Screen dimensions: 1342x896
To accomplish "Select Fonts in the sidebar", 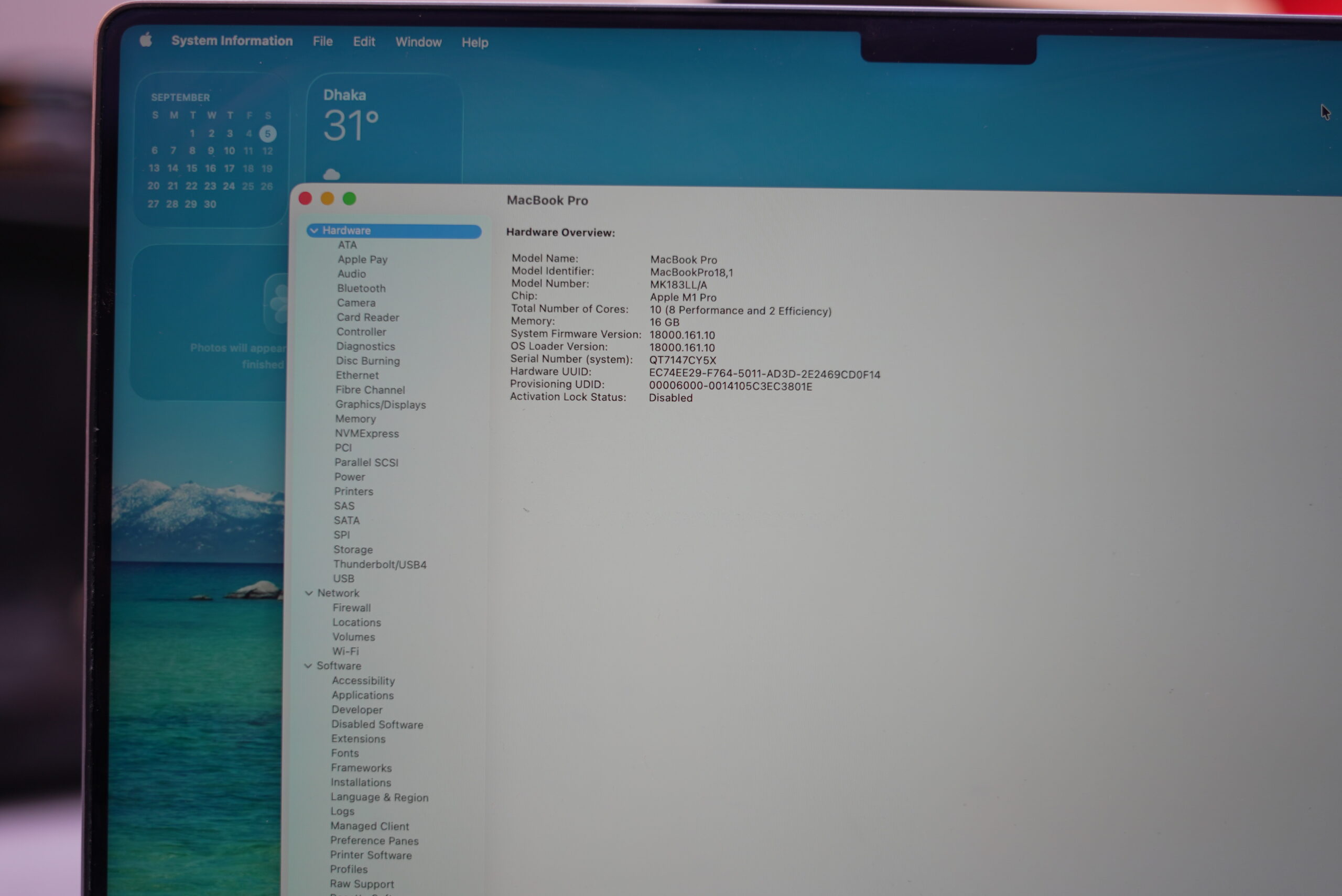I will tap(344, 753).
